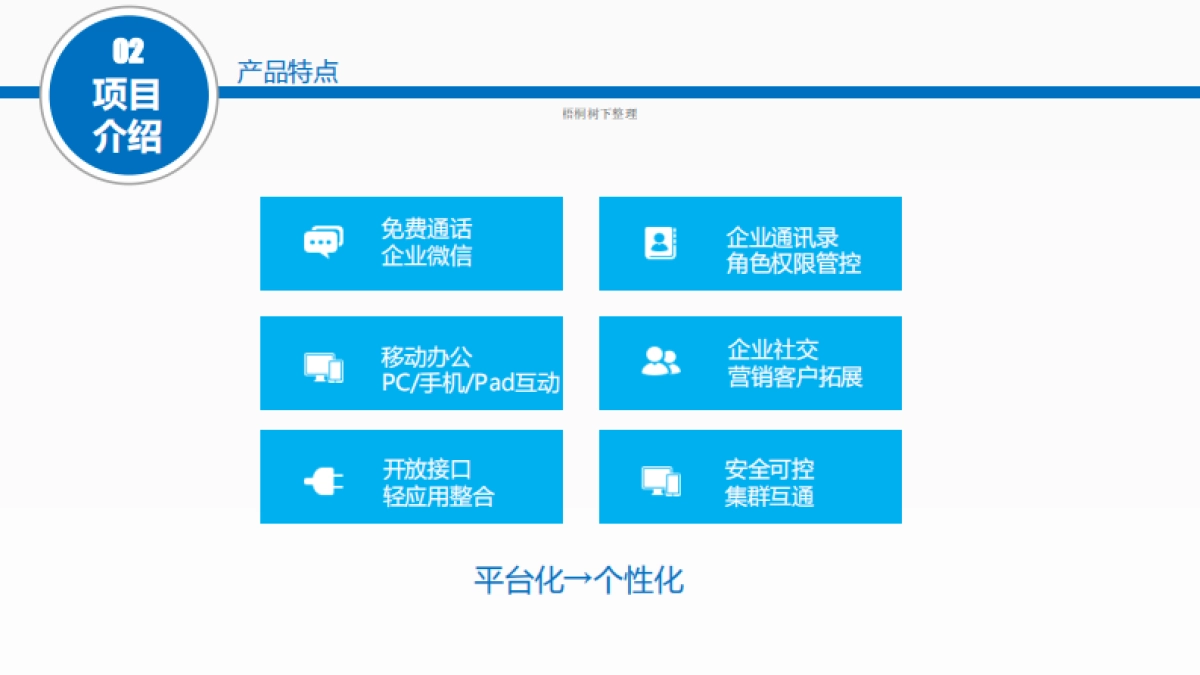Expand the 开放接口 轻应用整合 tile
This screenshot has width=1200, height=675.
click(x=411, y=477)
